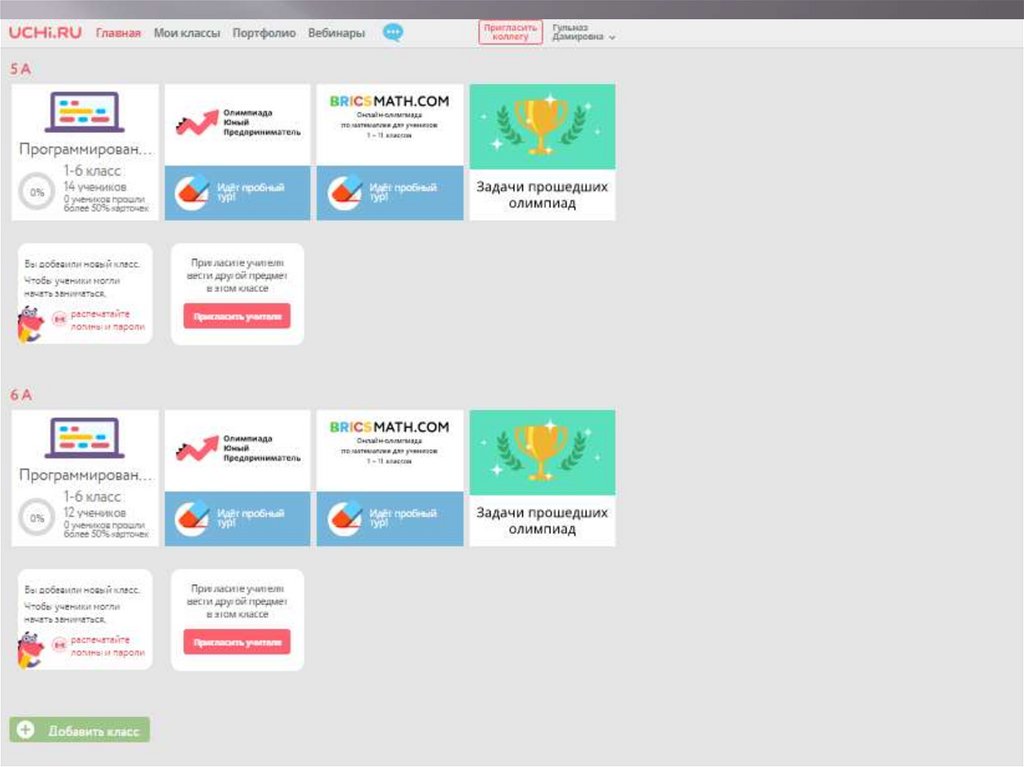Click the trophy image in 6 А
Viewport: 1024px width, 767px height.
pos(542,452)
